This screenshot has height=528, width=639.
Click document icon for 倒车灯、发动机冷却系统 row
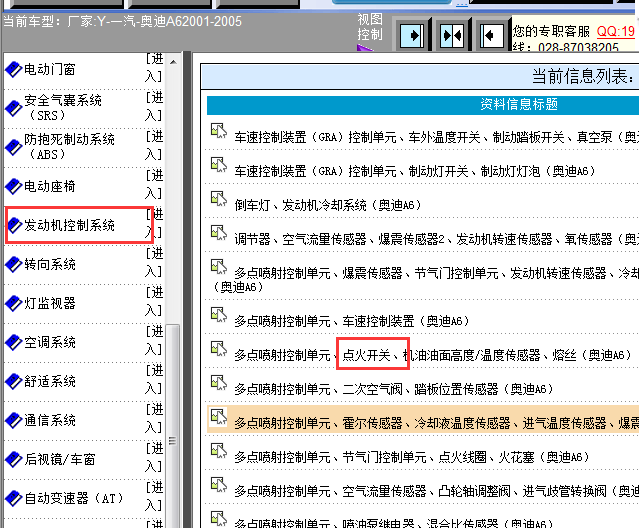(218, 198)
